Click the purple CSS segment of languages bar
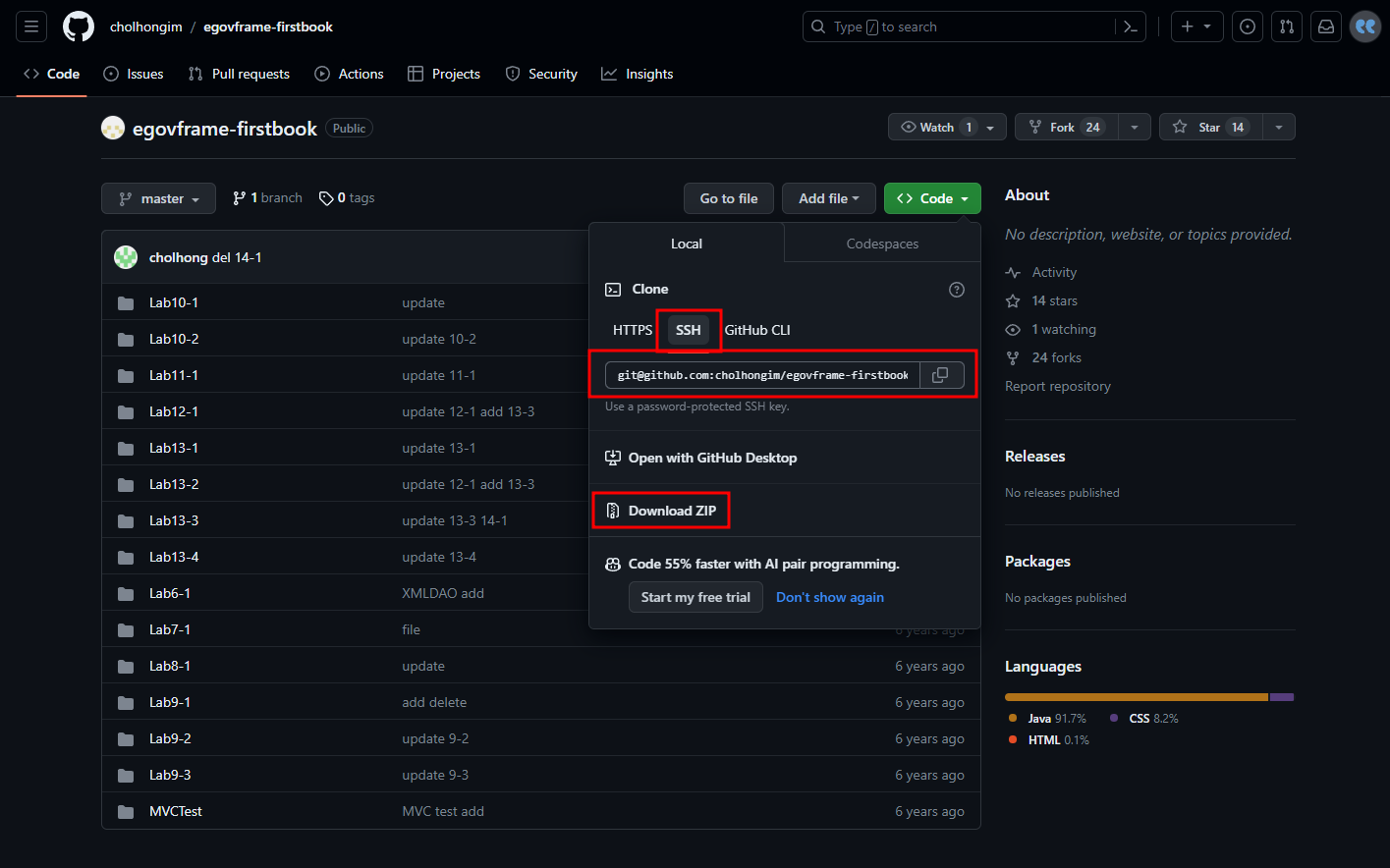 coord(1282,697)
